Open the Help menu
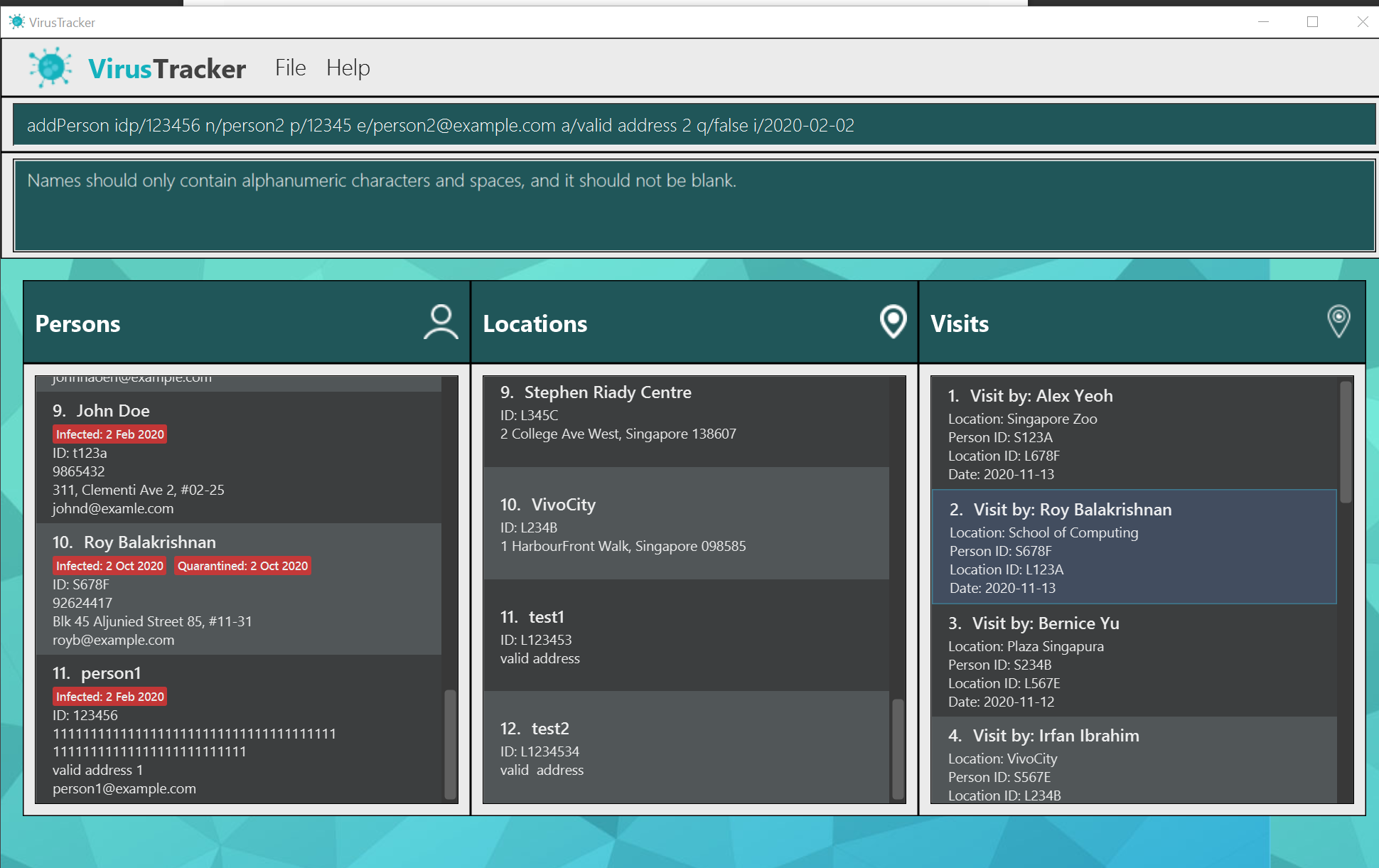 tap(348, 68)
